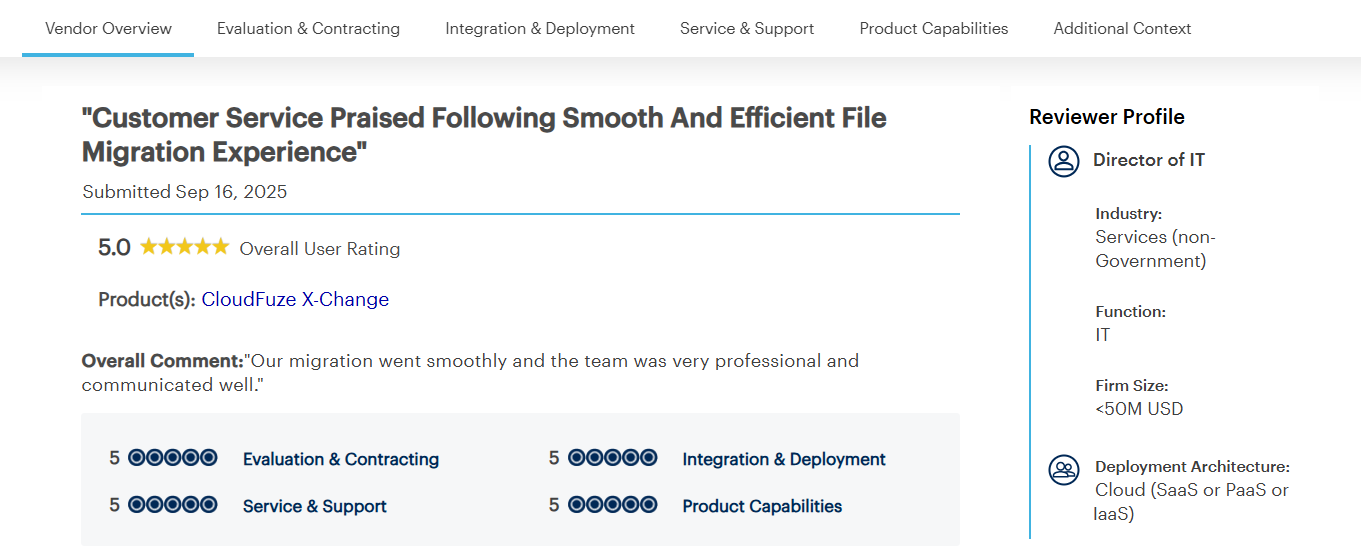Click the Evaluation & Contracting rating circles

(173, 458)
